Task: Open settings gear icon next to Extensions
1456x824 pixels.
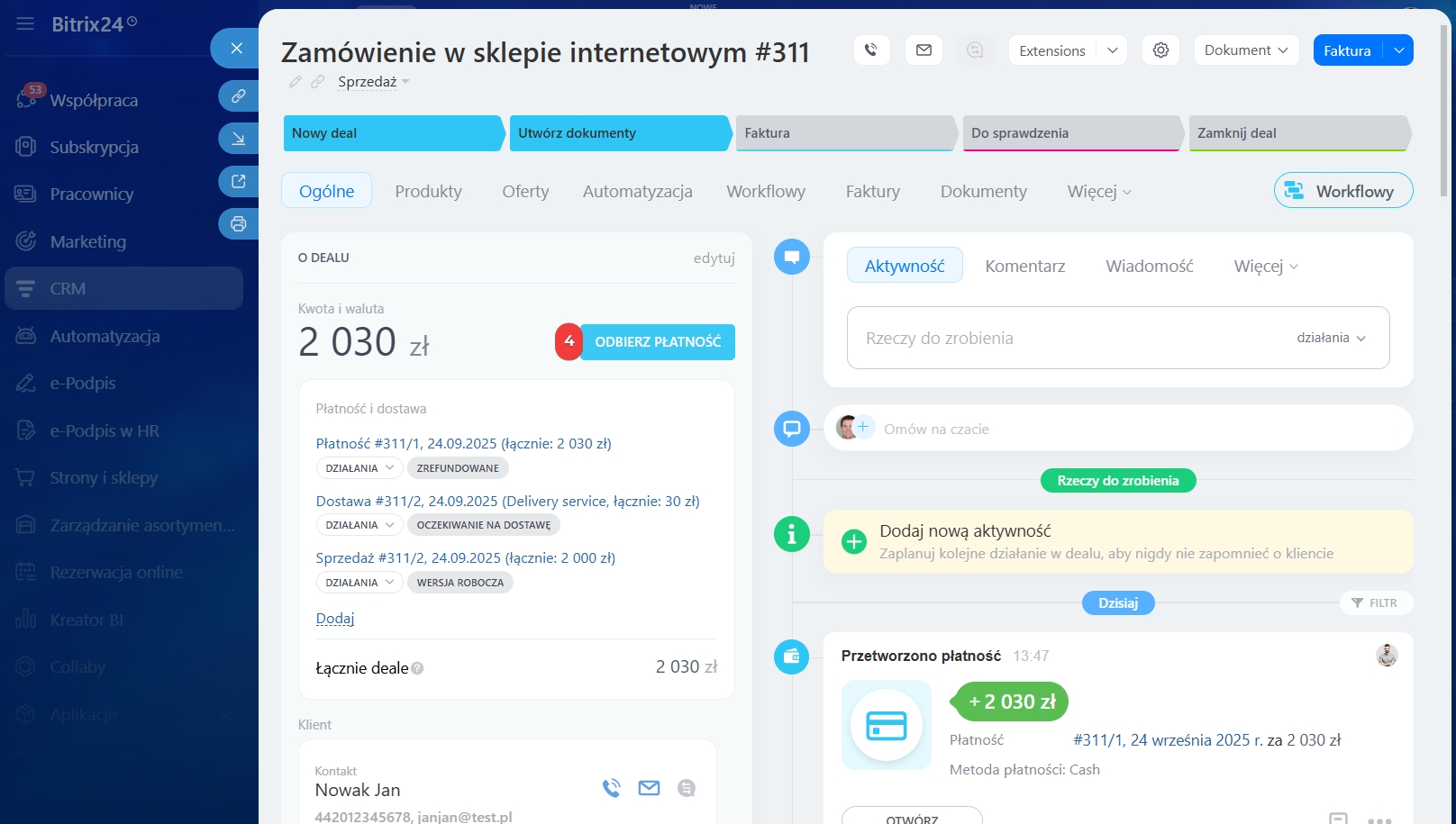Action: pyautogui.click(x=1160, y=50)
